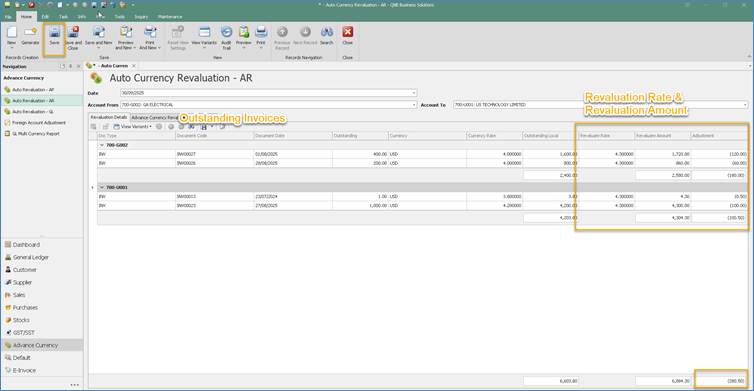Switch to the Home ribbon tab

coord(26,17)
